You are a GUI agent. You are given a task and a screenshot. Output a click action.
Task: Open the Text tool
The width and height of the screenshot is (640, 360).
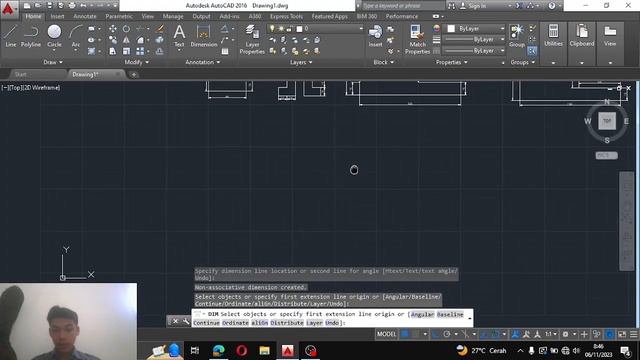(179, 36)
